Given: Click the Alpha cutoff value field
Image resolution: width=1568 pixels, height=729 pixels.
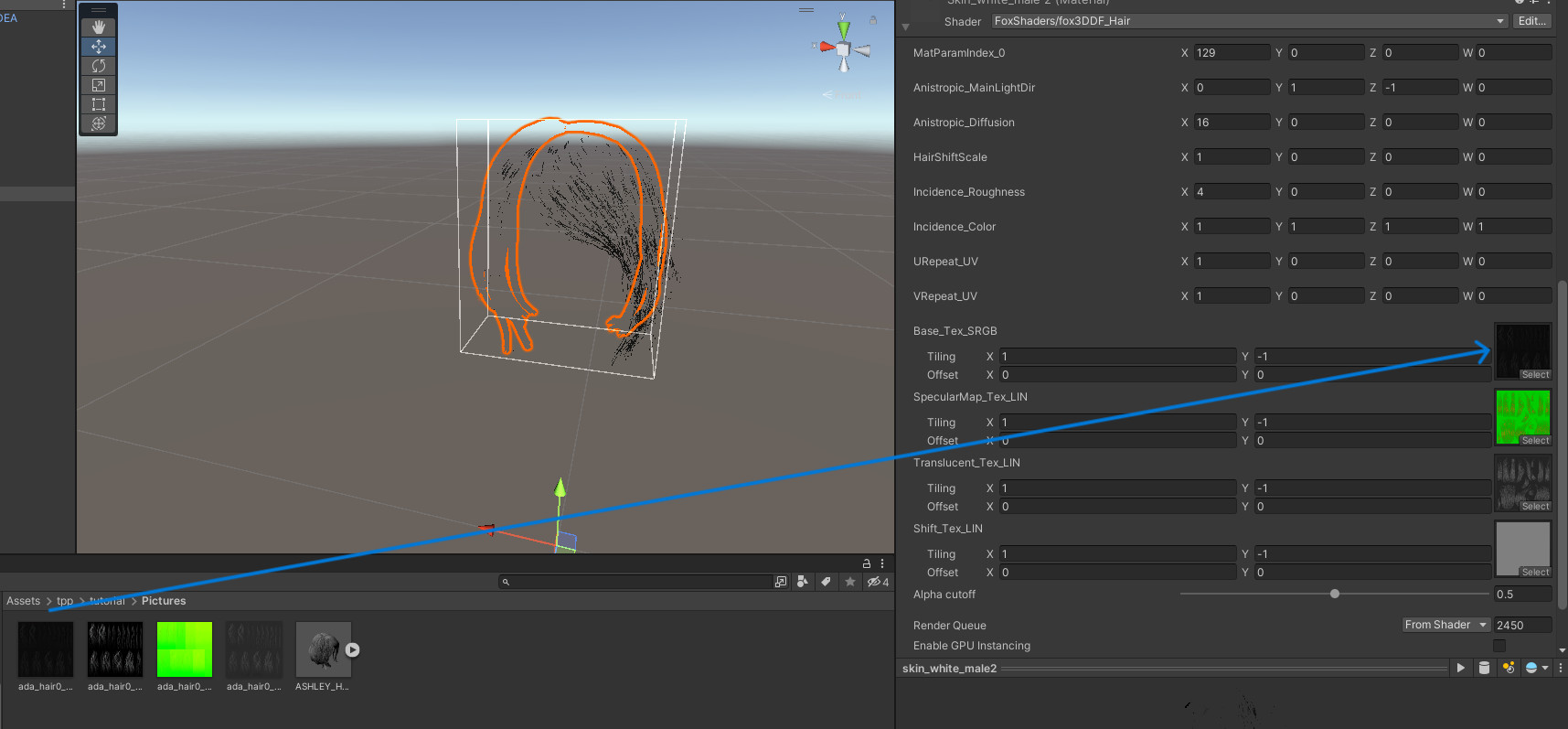Looking at the screenshot, I should pos(1523,595).
